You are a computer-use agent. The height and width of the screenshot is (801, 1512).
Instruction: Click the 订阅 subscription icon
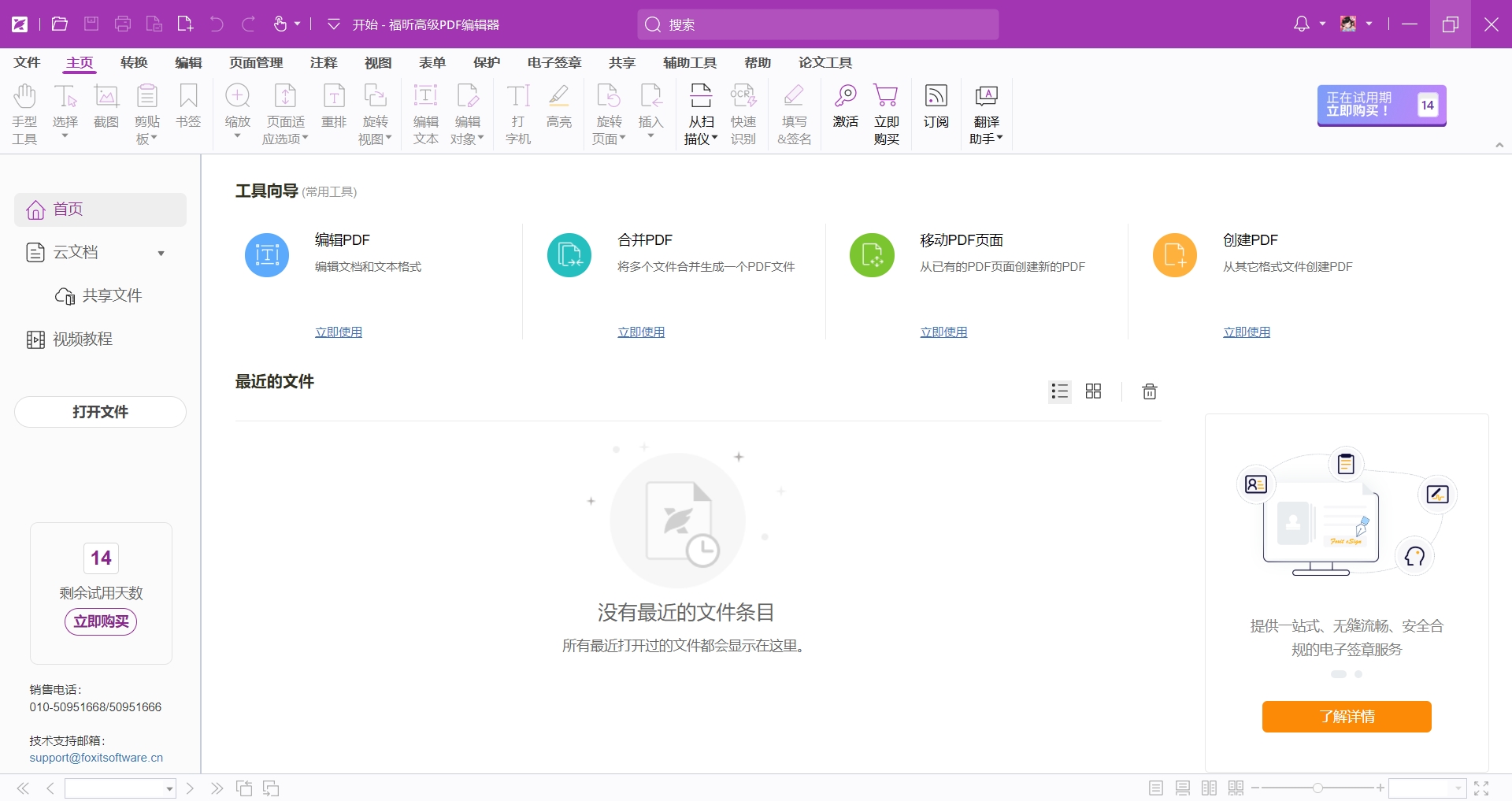(x=935, y=110)
